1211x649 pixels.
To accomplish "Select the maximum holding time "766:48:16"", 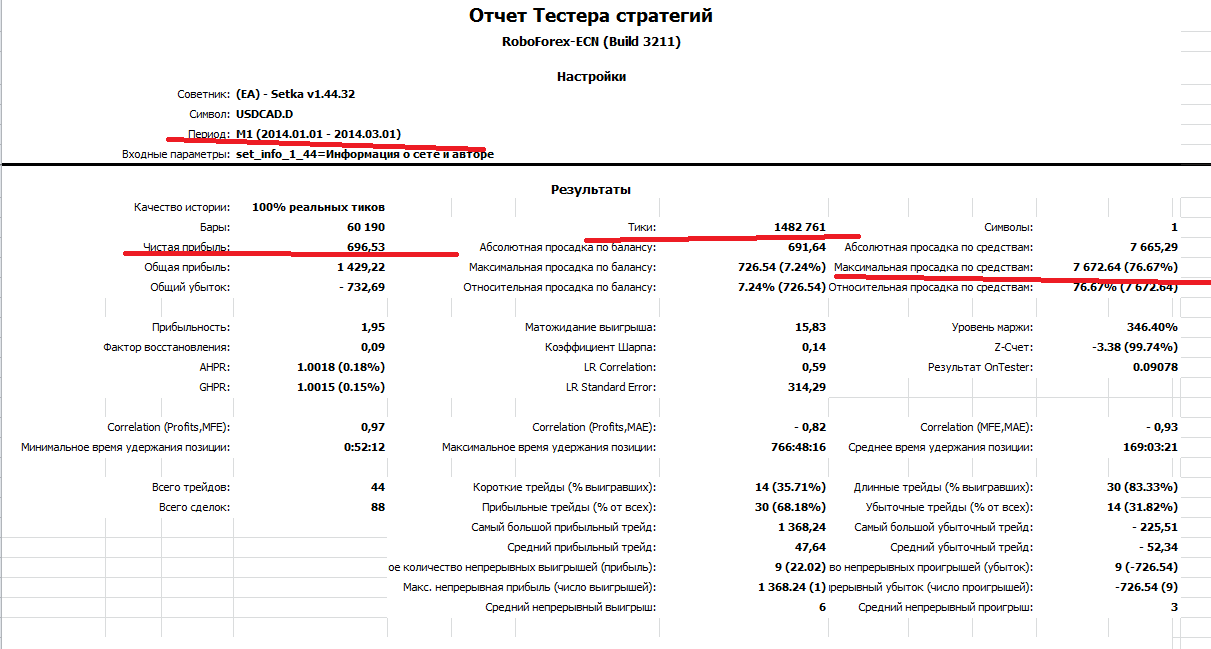I will click(x=799, y=447).
